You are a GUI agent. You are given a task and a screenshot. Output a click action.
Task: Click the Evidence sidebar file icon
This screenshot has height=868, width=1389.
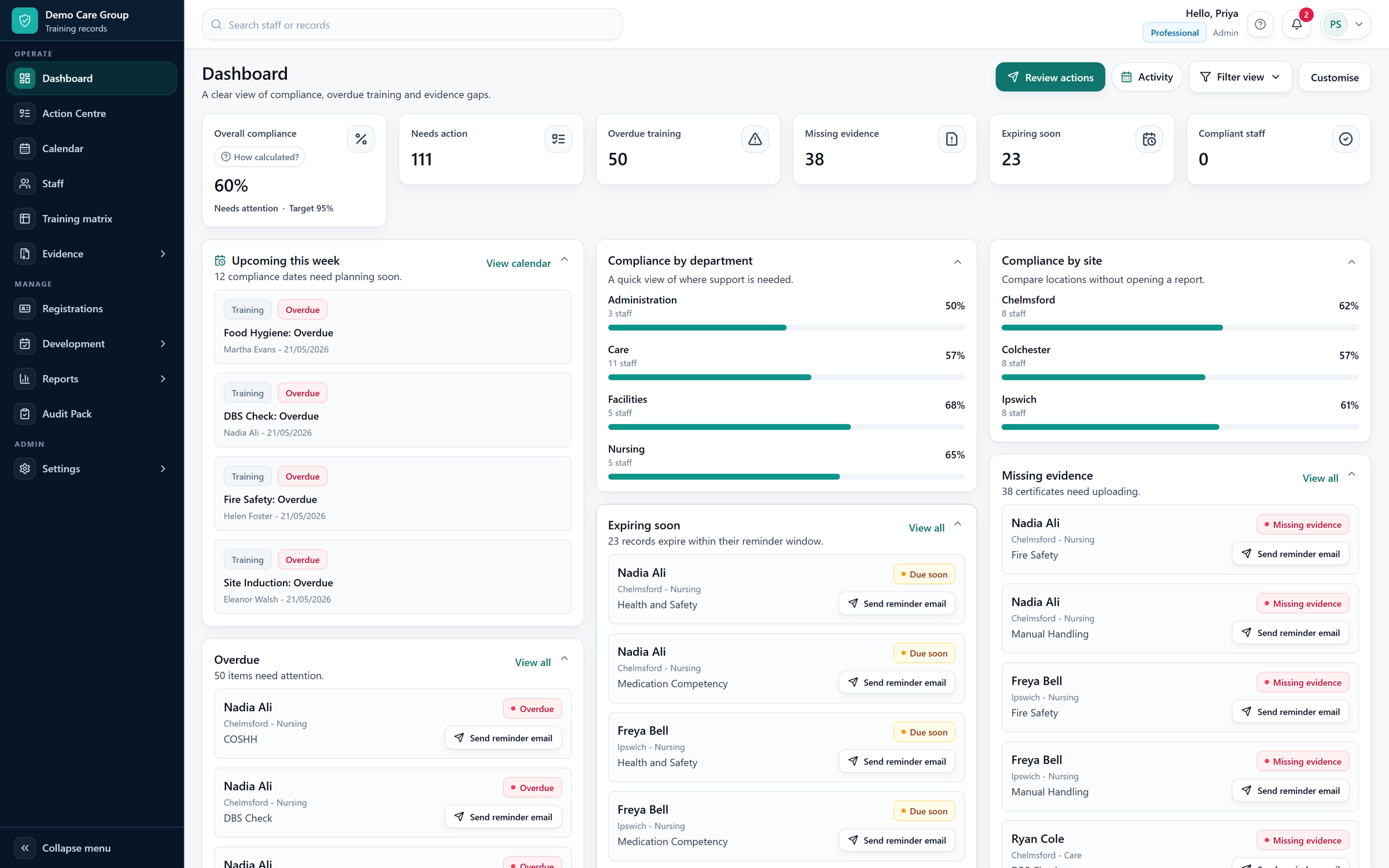pos(25,253)
